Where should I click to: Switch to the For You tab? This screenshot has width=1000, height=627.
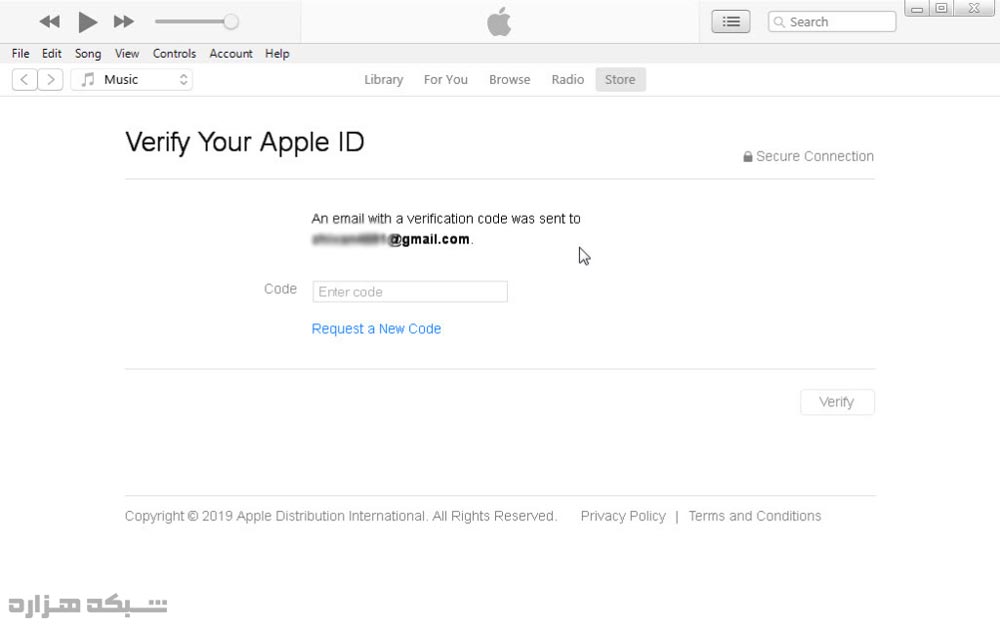tap(446, 80)
